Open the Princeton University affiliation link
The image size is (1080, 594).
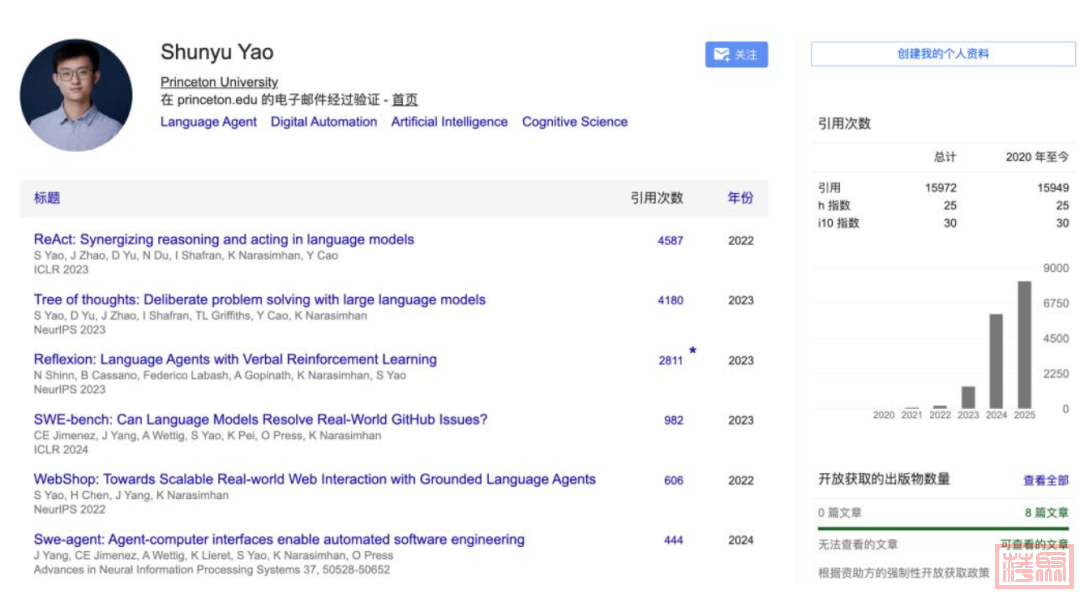tap(219, 82)
